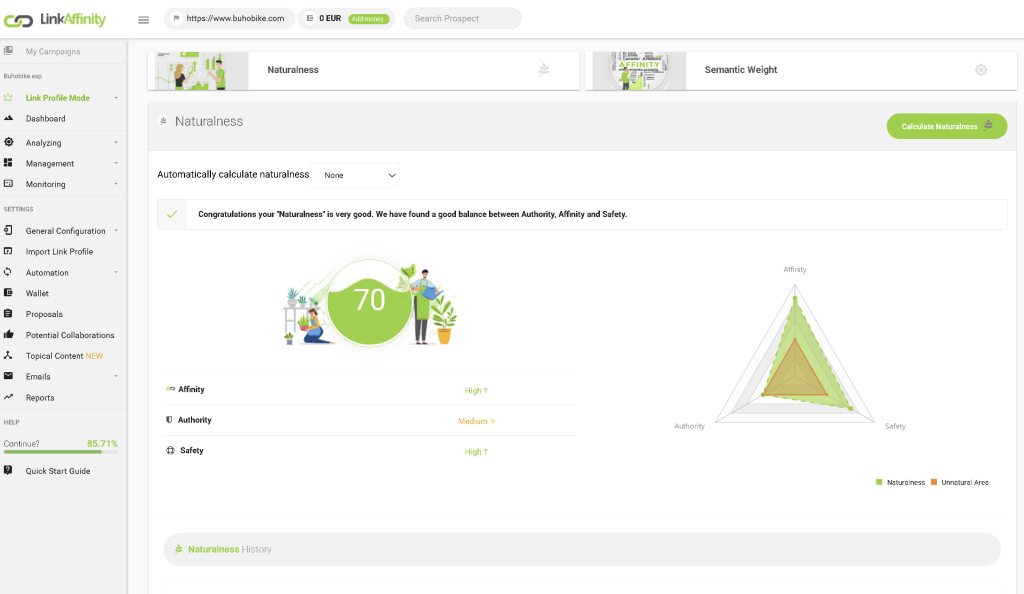1024x594 pixels.
Task: Go to Dashboard in sidebar
Action: [45, 119]
